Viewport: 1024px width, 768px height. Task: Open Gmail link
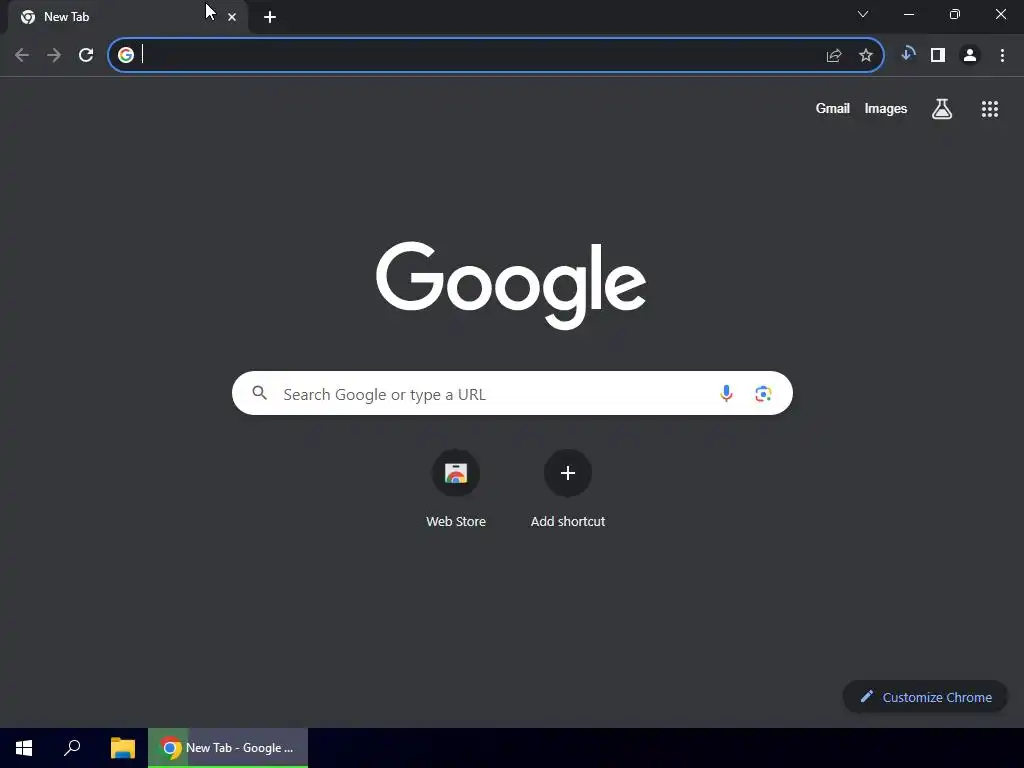point(832,108)
